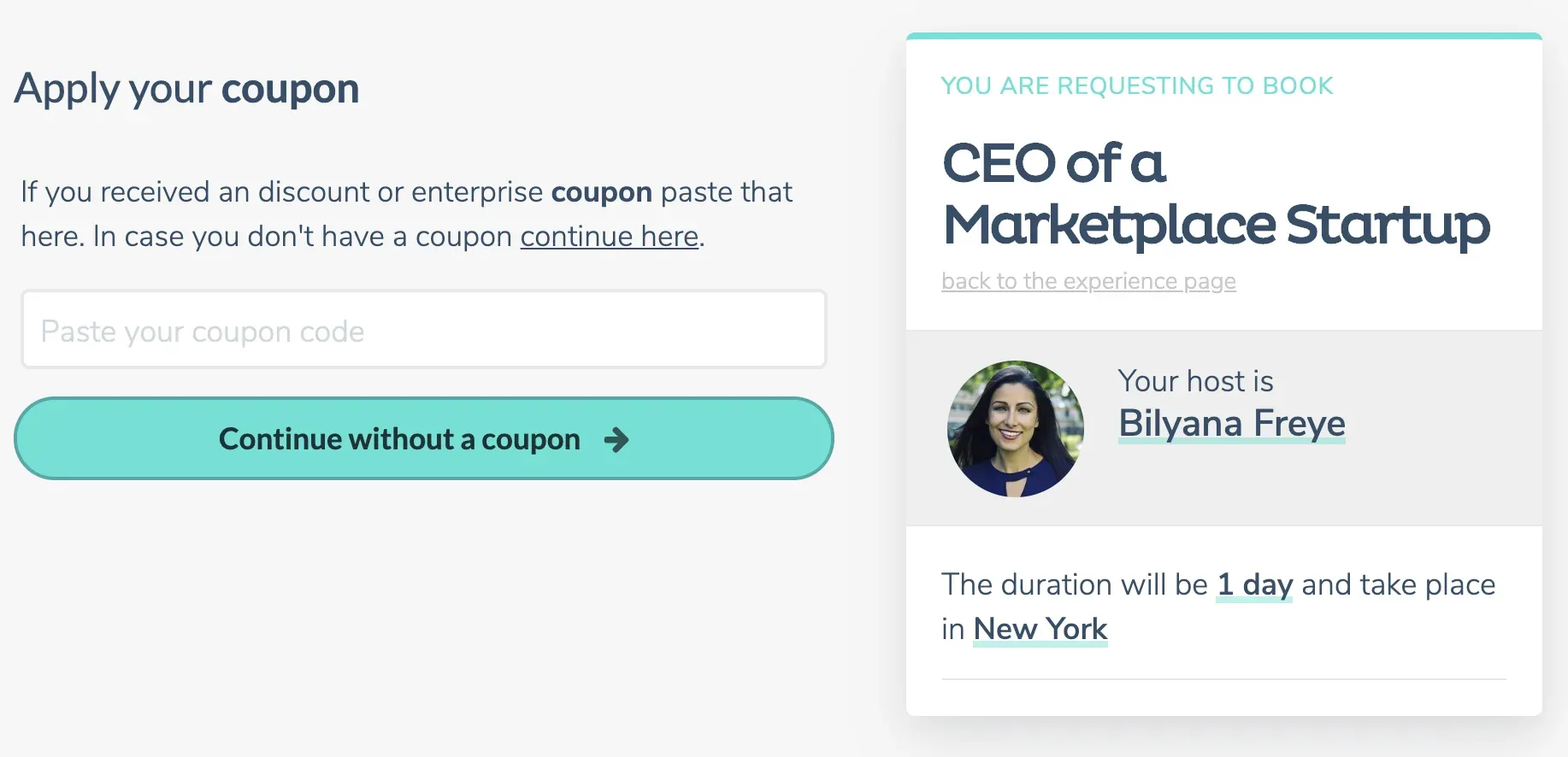Open host Bilyana Freye's name link

(x=1231, y=423)
